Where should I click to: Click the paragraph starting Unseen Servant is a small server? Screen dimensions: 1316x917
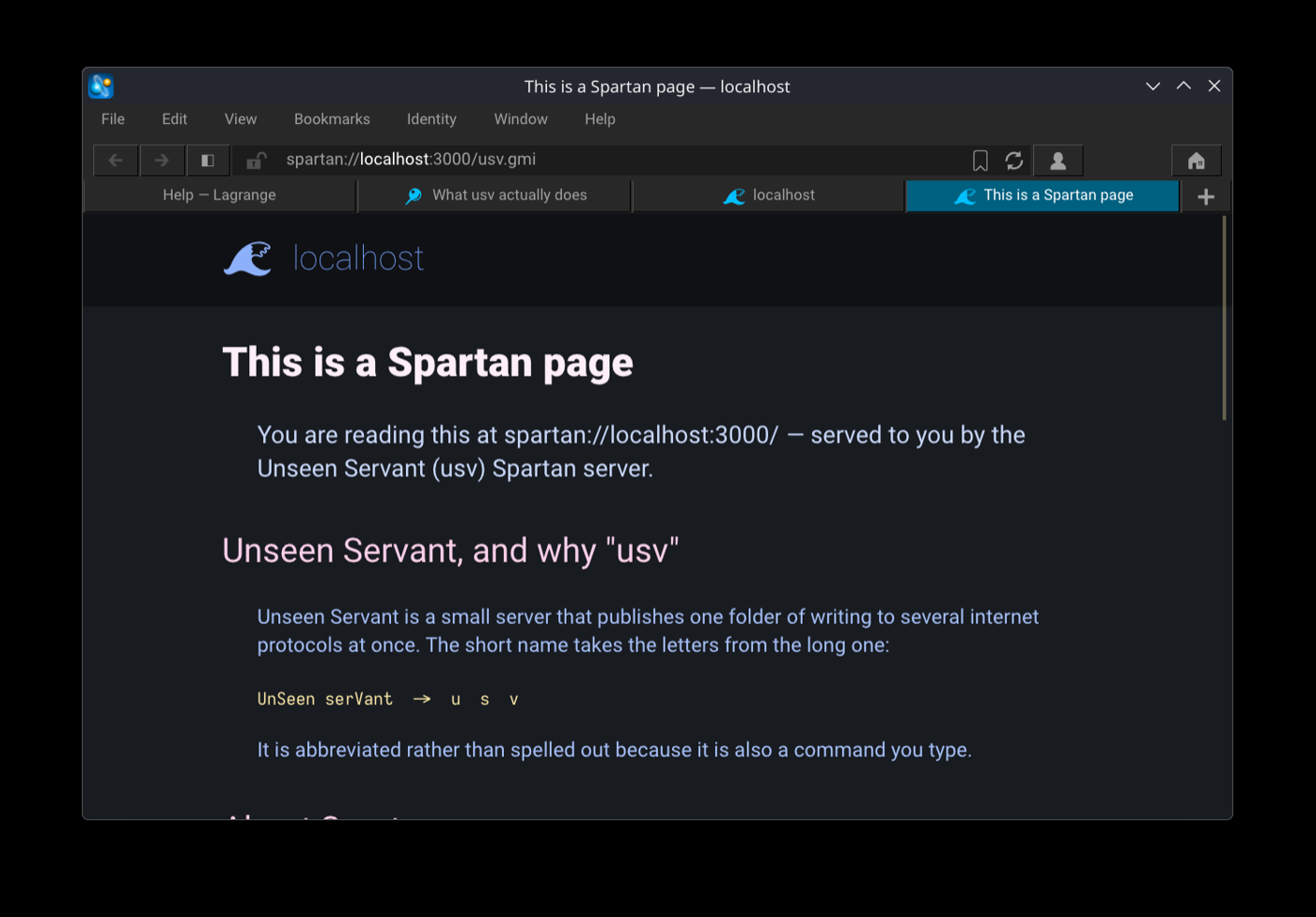click(649, 630)
